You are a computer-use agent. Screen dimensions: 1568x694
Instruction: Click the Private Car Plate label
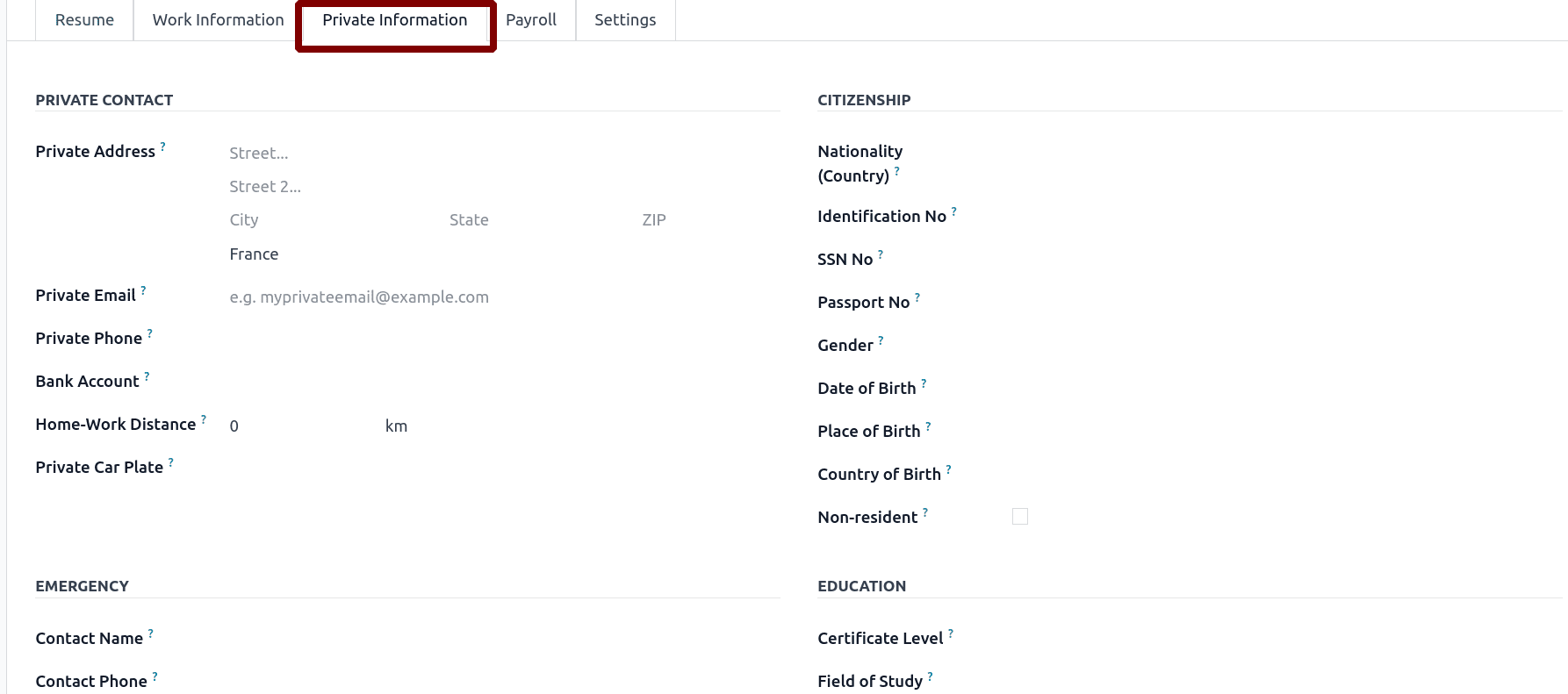pos(99,468)
